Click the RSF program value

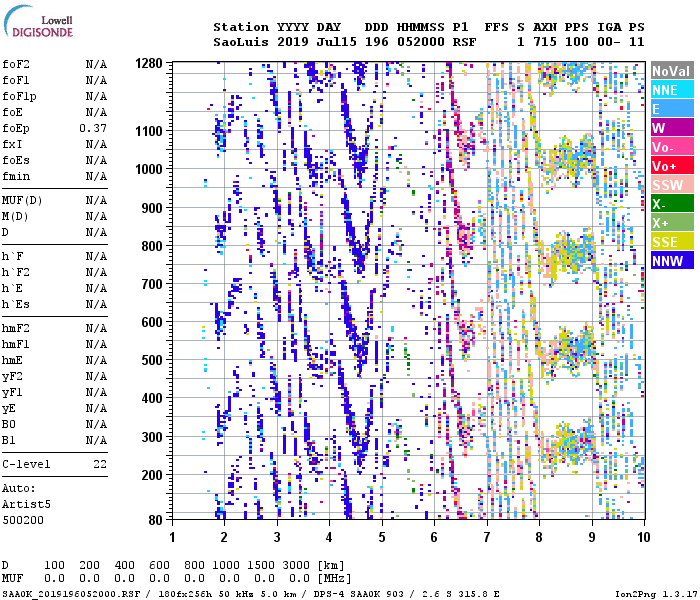pyautogui.click(x=464, y=42)
